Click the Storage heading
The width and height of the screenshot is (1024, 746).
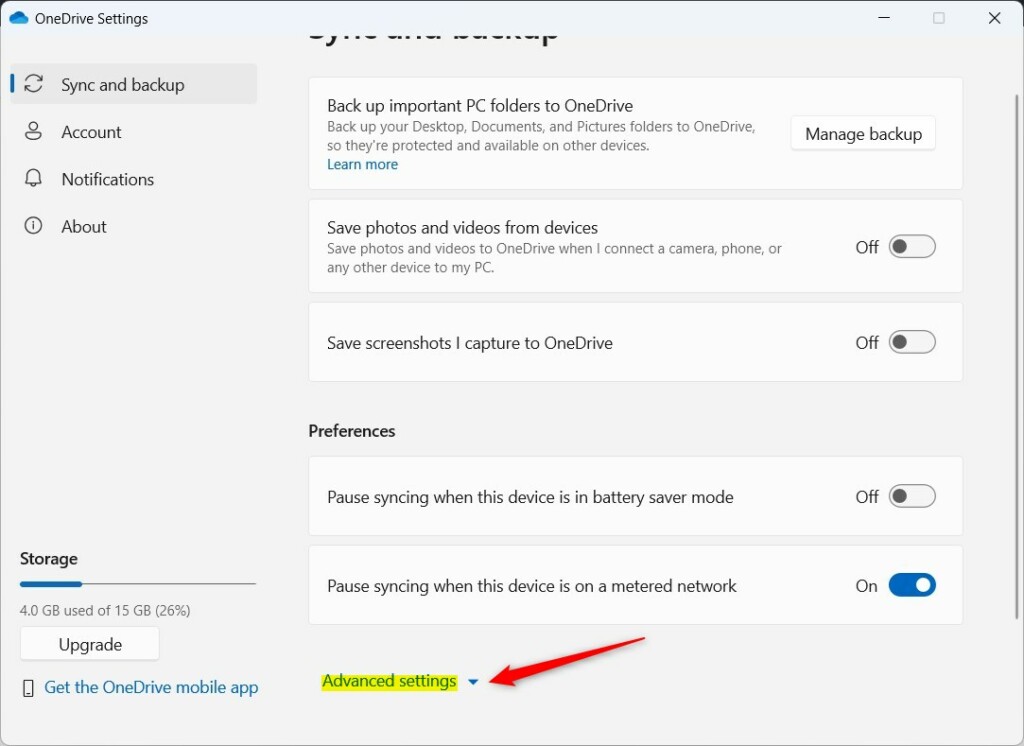(x=49, y=559)
